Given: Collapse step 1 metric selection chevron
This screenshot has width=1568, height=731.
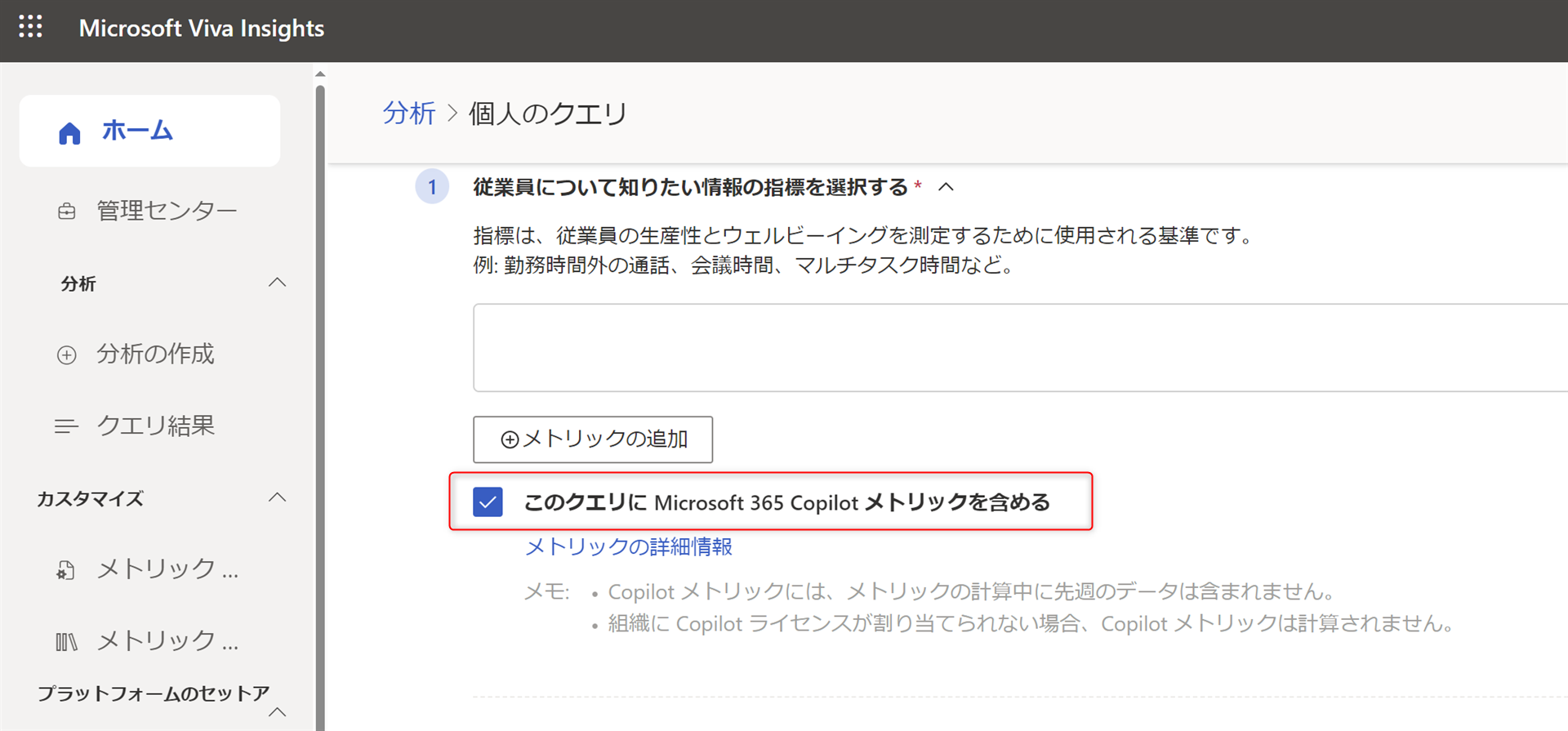Looking at the screenshot, I should 946,187.
